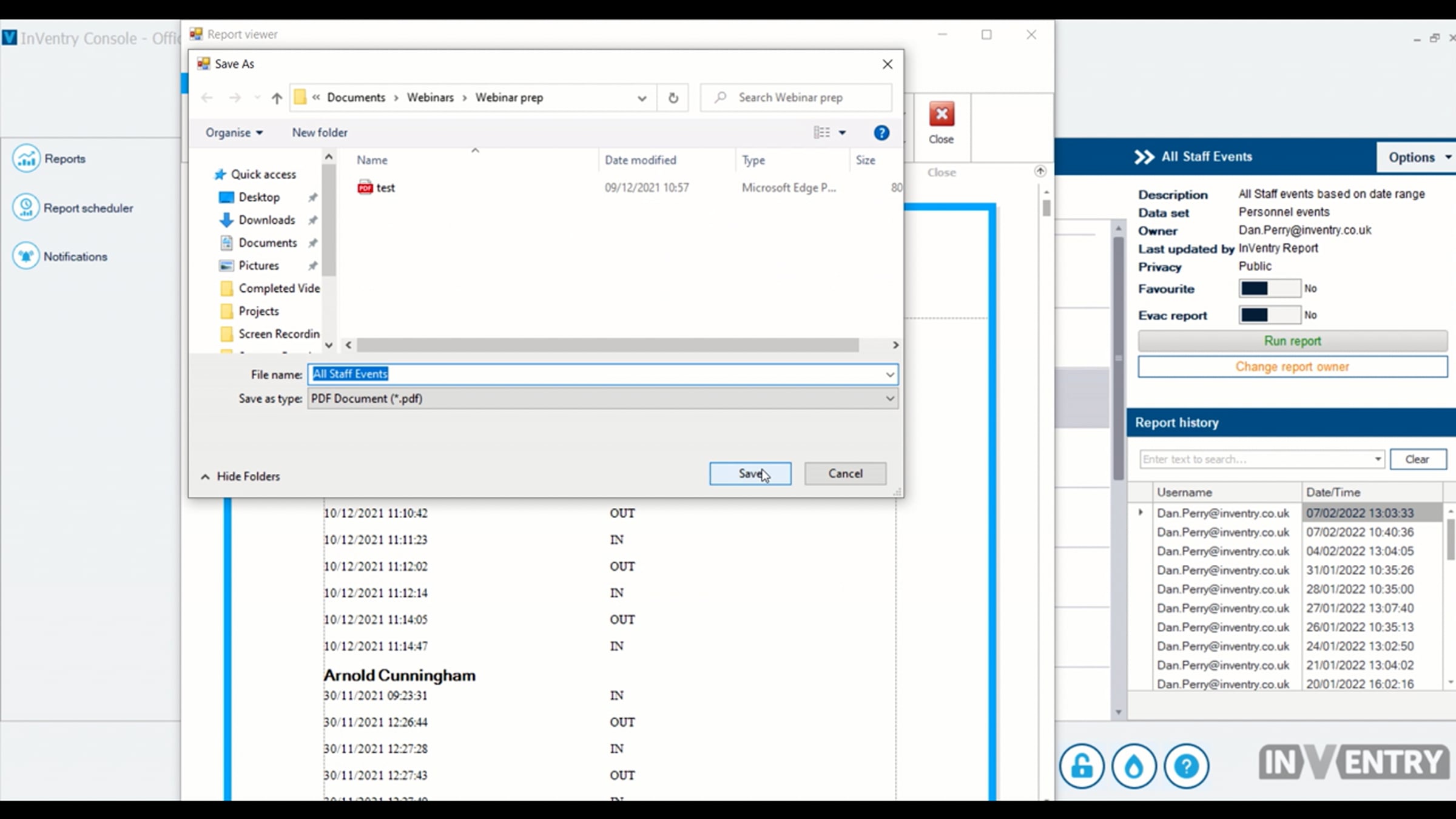Open the Downloads folder shortcut

click(267, 220)
